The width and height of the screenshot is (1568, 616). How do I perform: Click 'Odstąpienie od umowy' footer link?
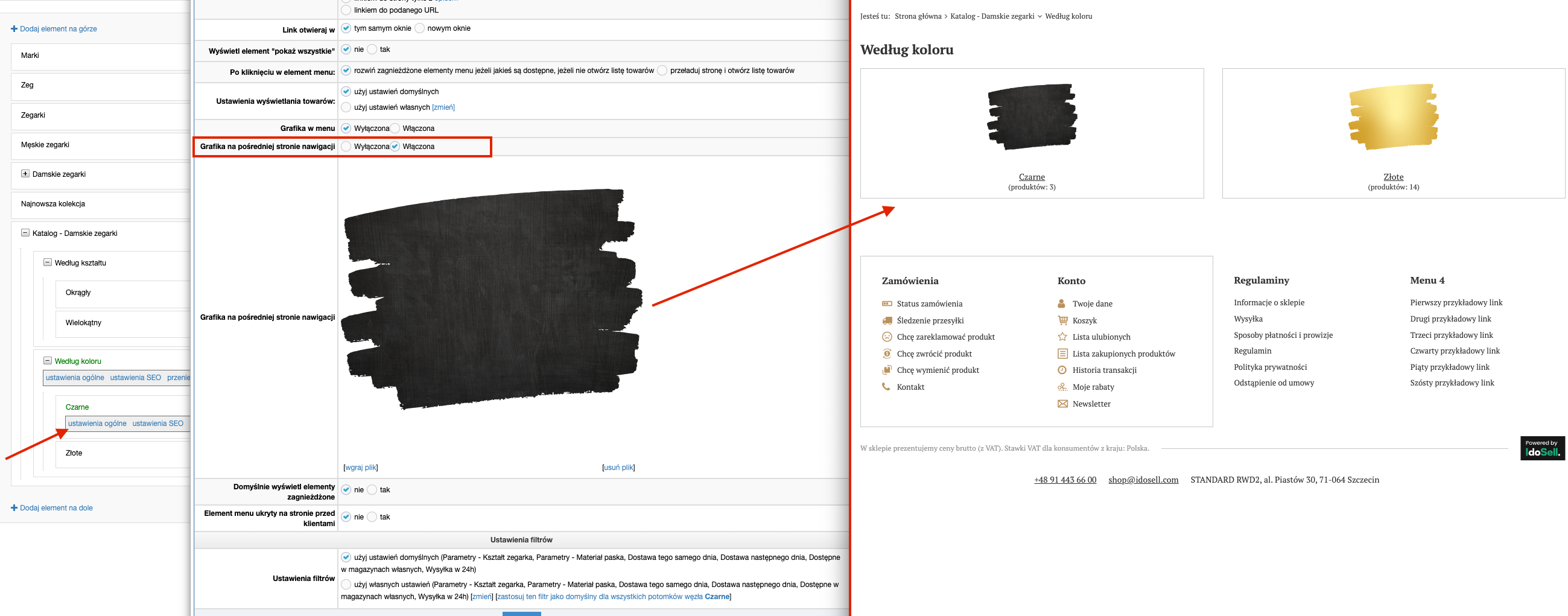point(1274,383)
